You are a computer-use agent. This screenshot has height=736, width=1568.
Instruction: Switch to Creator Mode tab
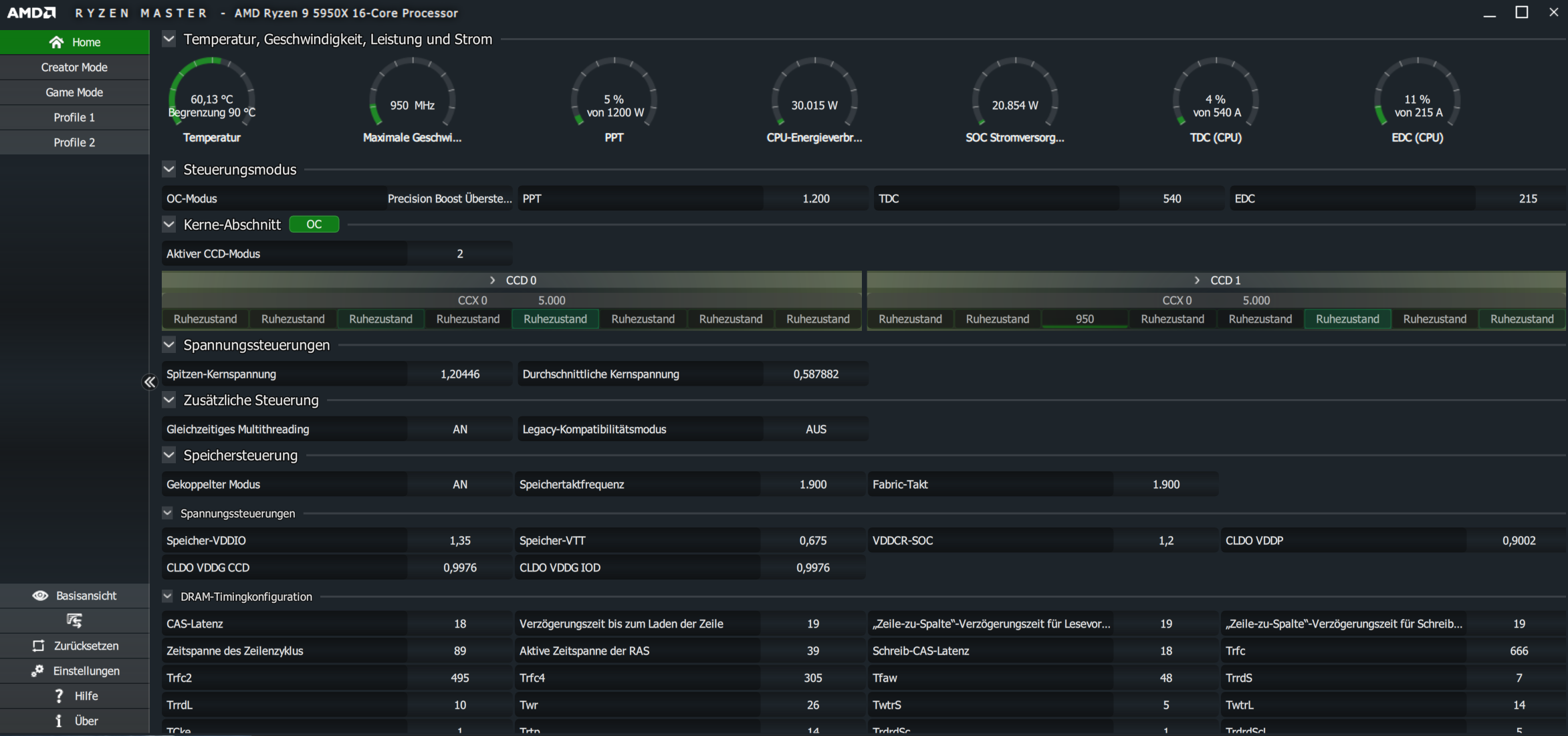tap(74, 68)
